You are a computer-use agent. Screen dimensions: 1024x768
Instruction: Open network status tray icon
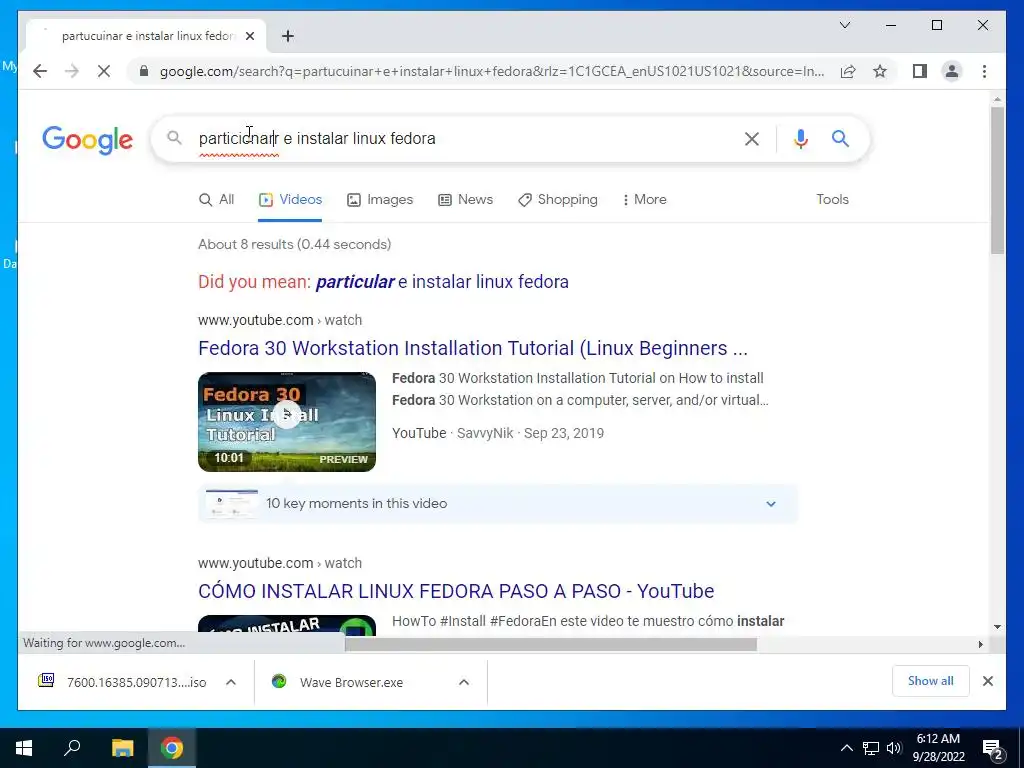coord(871,748)
